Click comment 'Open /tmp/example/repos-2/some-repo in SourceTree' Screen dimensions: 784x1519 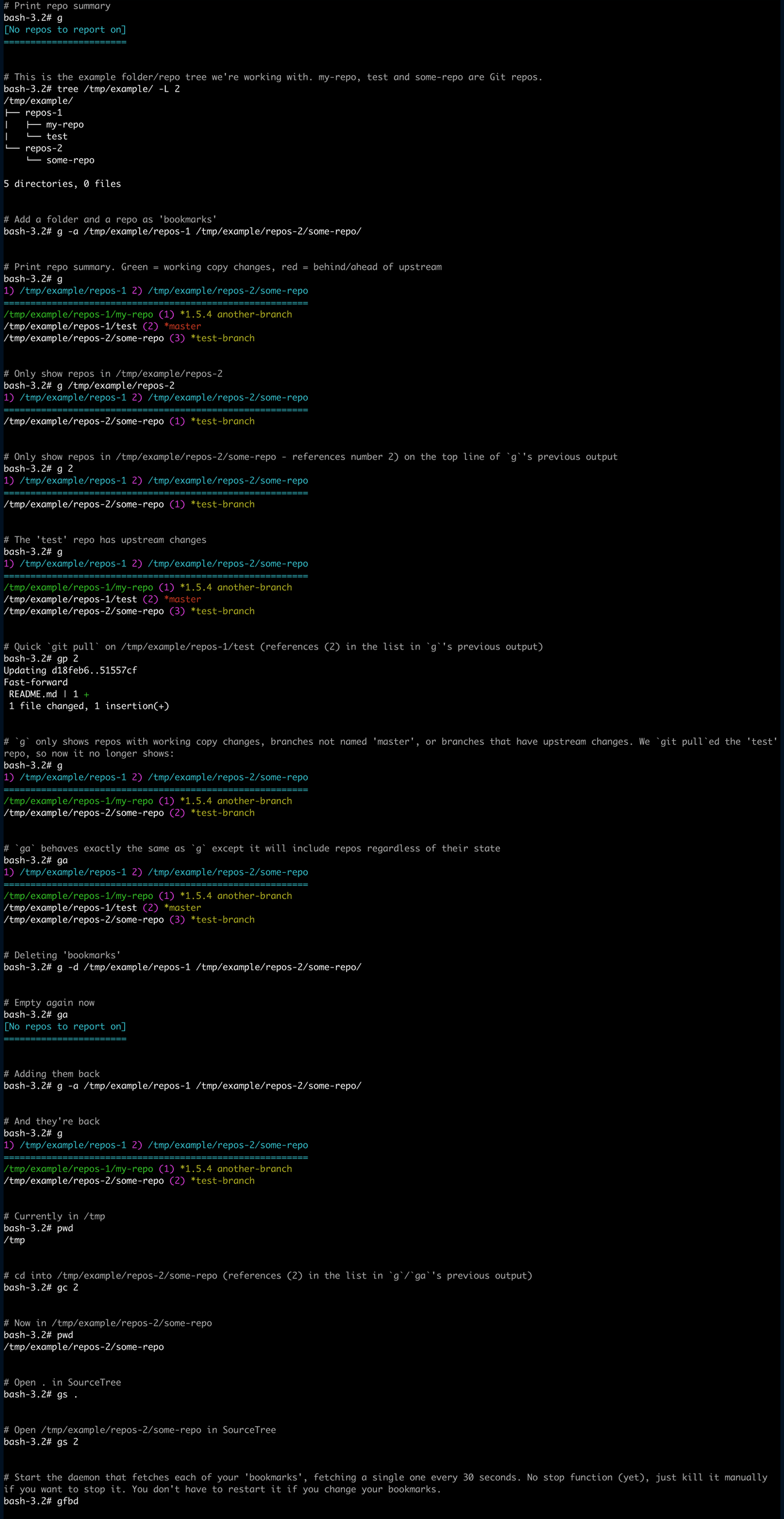pos(140,1430)
